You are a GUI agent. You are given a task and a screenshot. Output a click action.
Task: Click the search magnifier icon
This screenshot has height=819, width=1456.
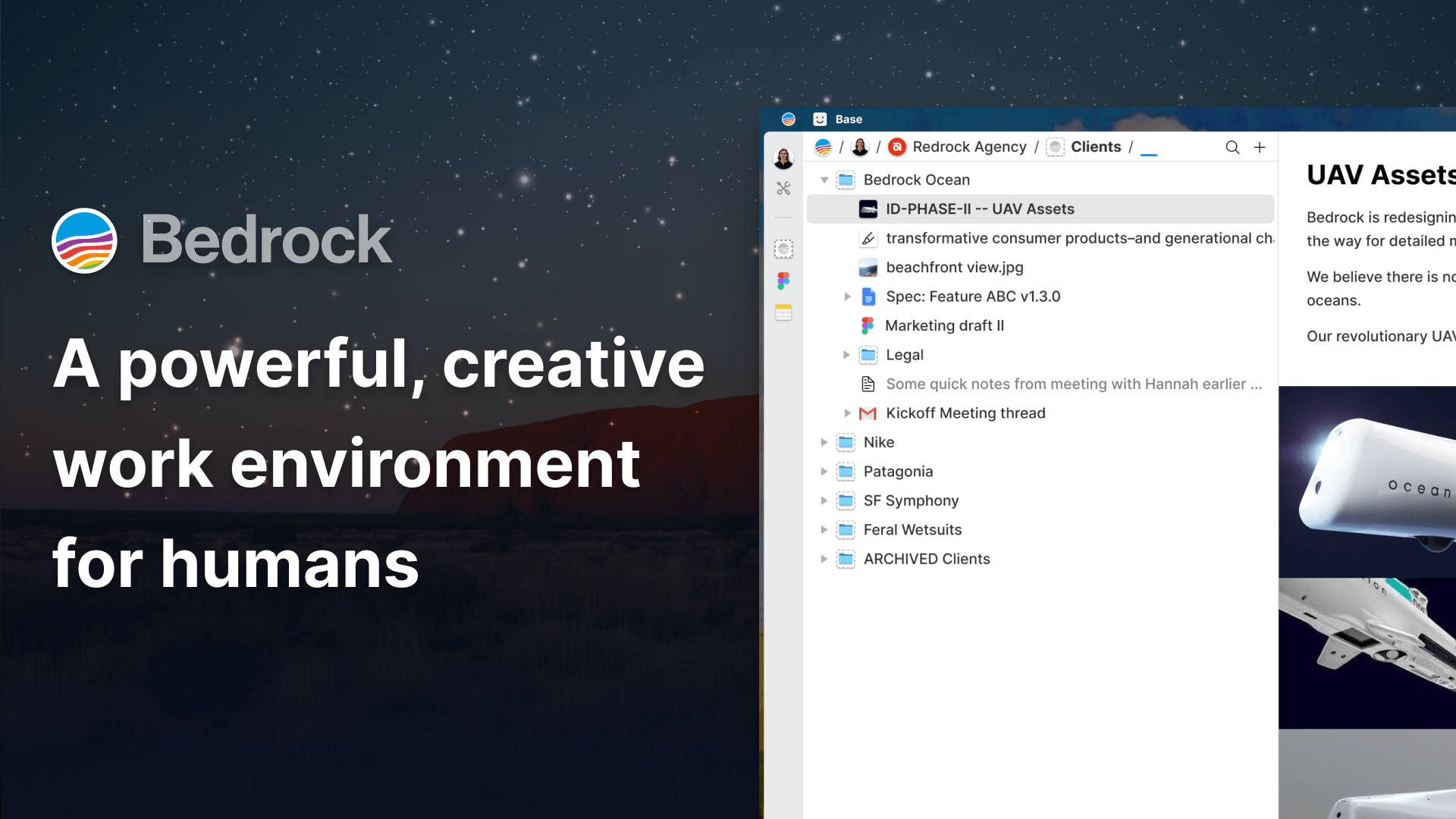pos(1232,147)
